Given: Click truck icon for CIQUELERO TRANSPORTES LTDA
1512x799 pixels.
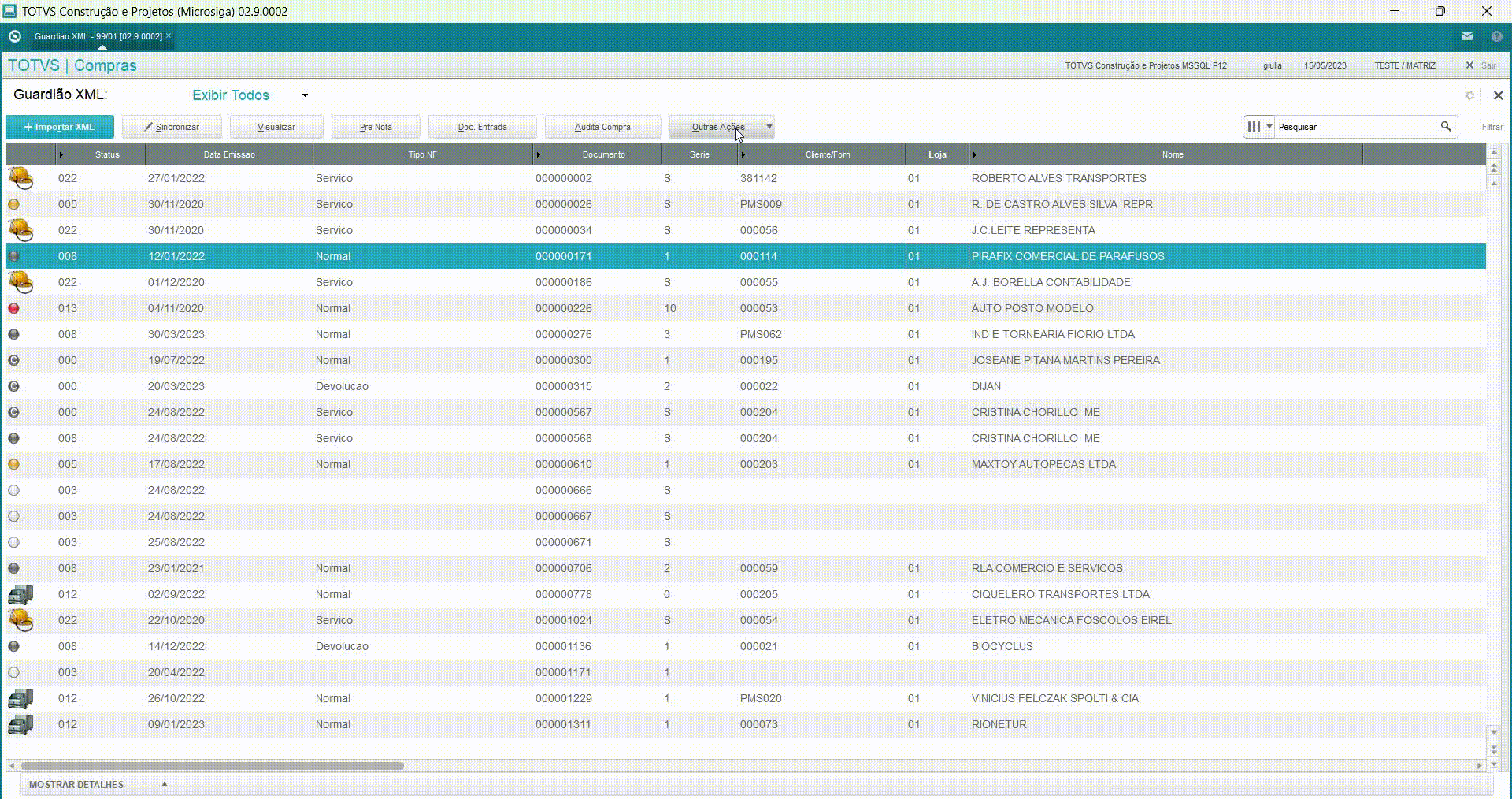Looking at the screenshot, I should point(20,594).
